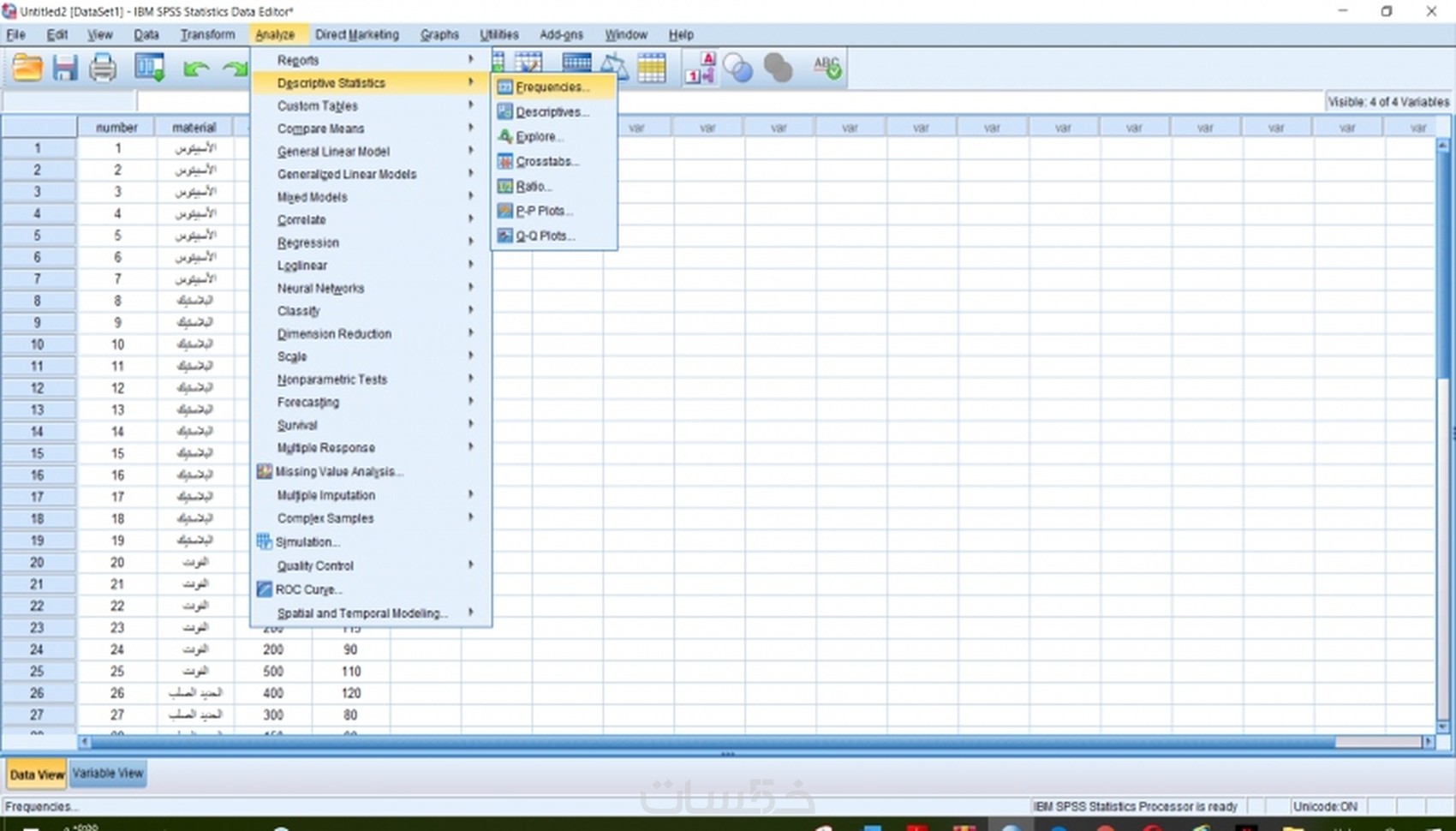The width and height of the screenshot is (1456, 831).
Task: Open the File menu
Action: (x=16, y=35)
